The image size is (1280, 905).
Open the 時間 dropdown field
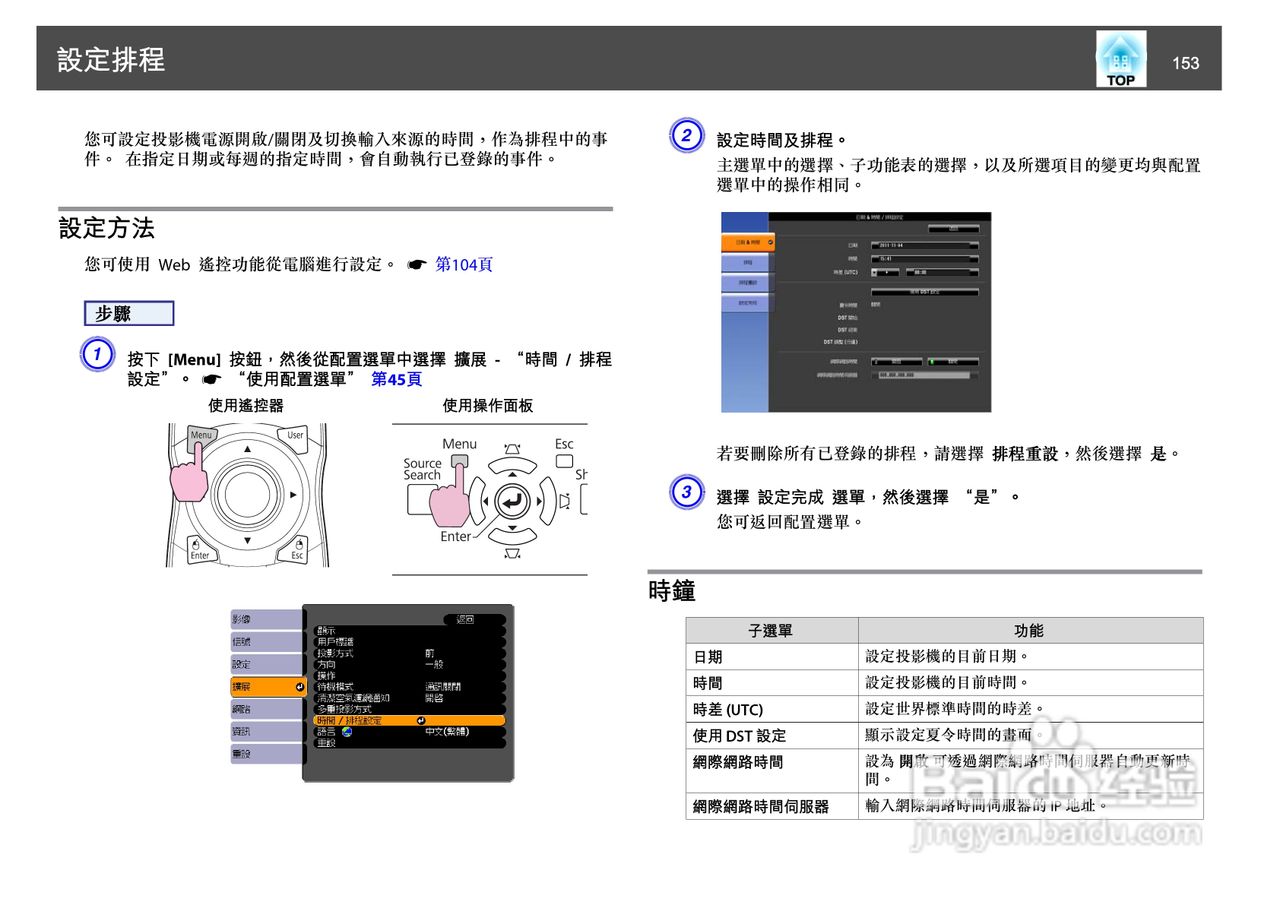(925, 259)
